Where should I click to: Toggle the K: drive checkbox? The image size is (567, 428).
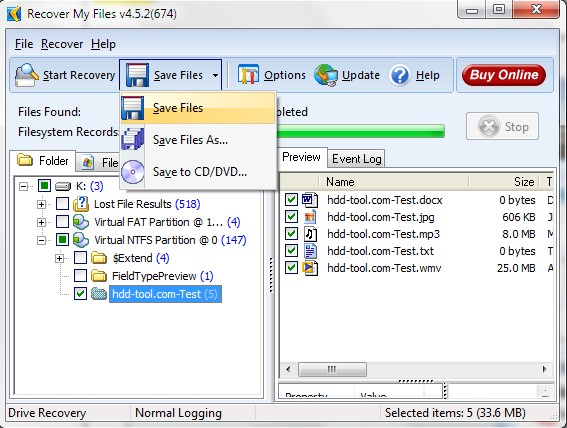pos(44,186)
